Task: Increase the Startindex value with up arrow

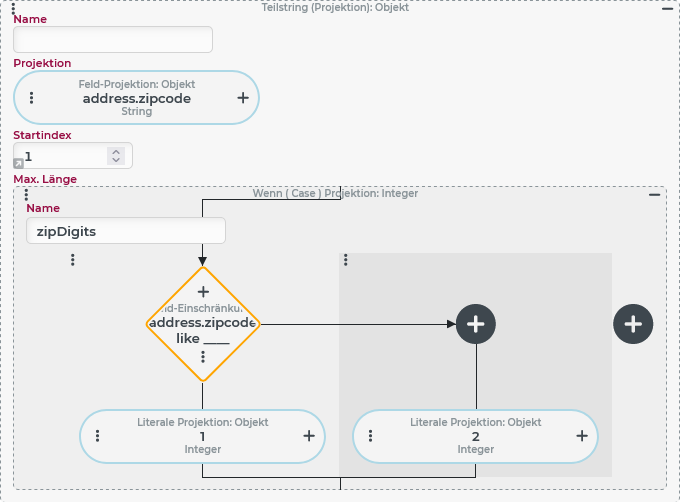Action: click(116, 151)
